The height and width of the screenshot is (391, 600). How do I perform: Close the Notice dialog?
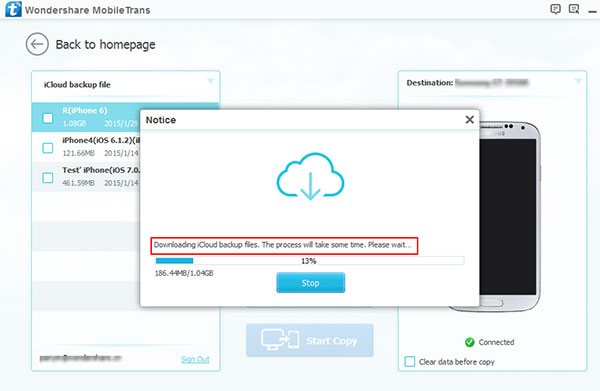(470, 120)
